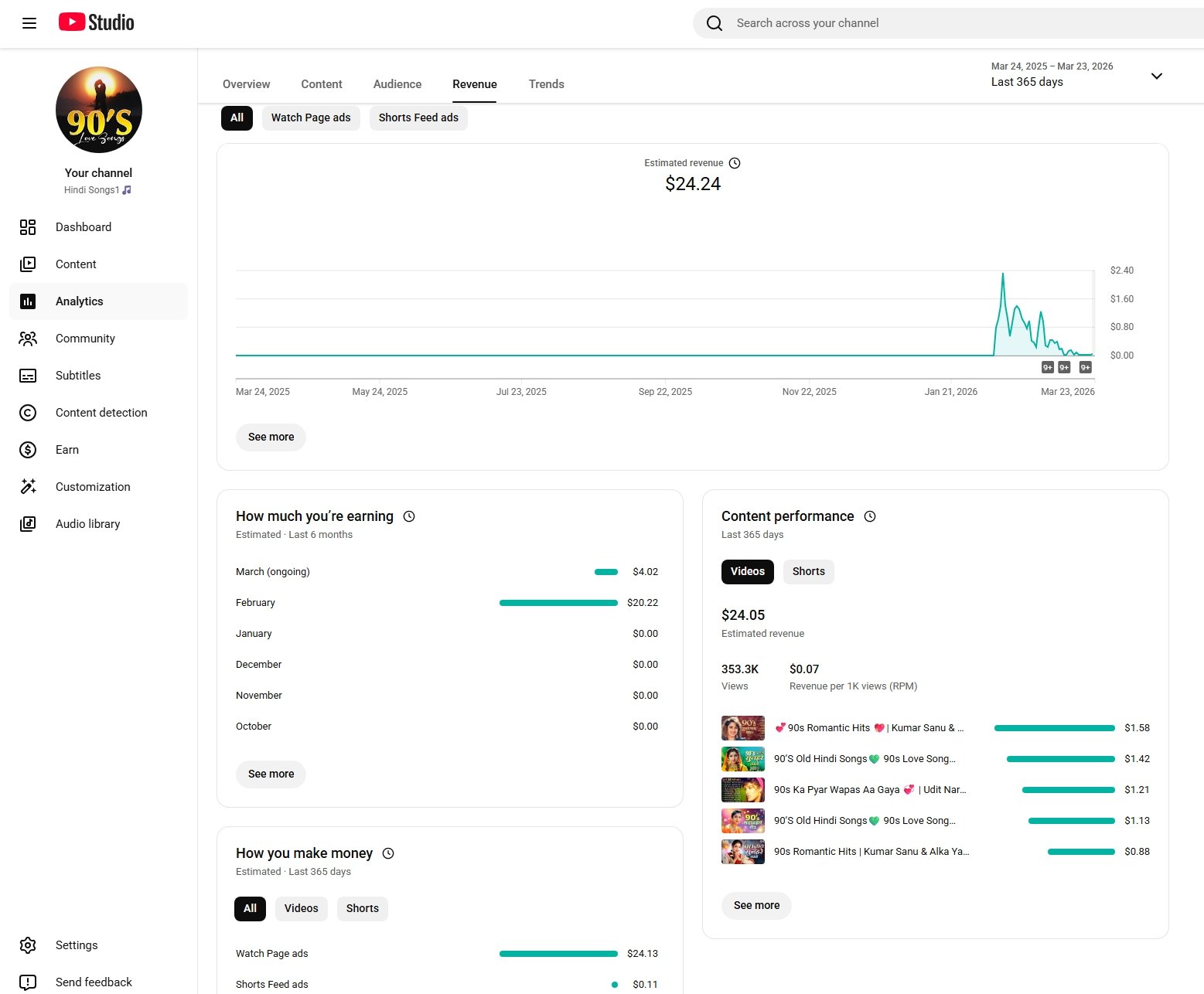1204x994 pixels.
Task: Click See more under monthly earnings
Action: click(x=271, y=774)
